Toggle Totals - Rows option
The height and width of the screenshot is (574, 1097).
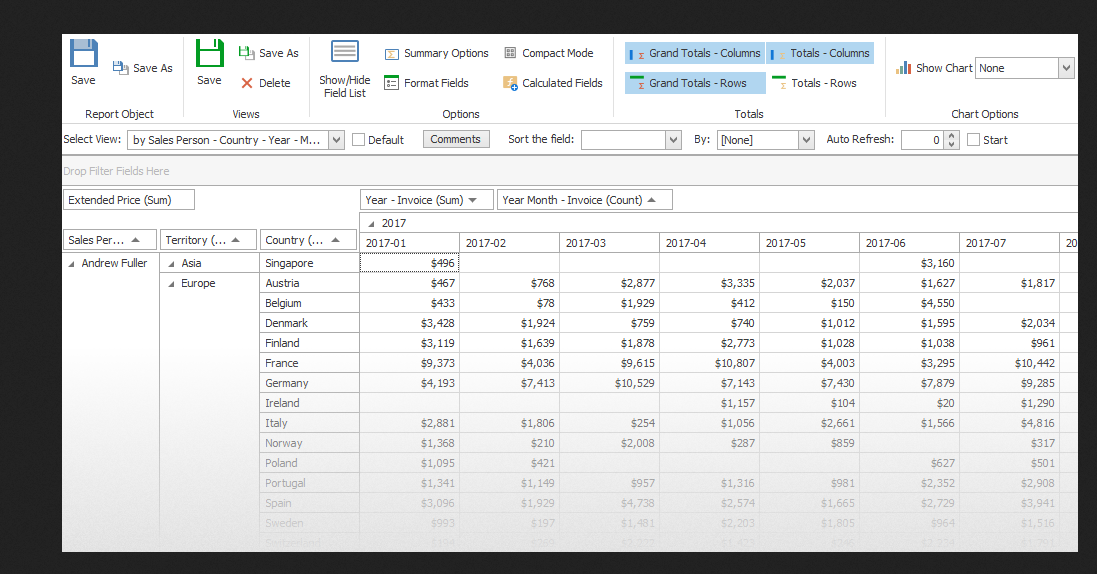coord(814,83)
